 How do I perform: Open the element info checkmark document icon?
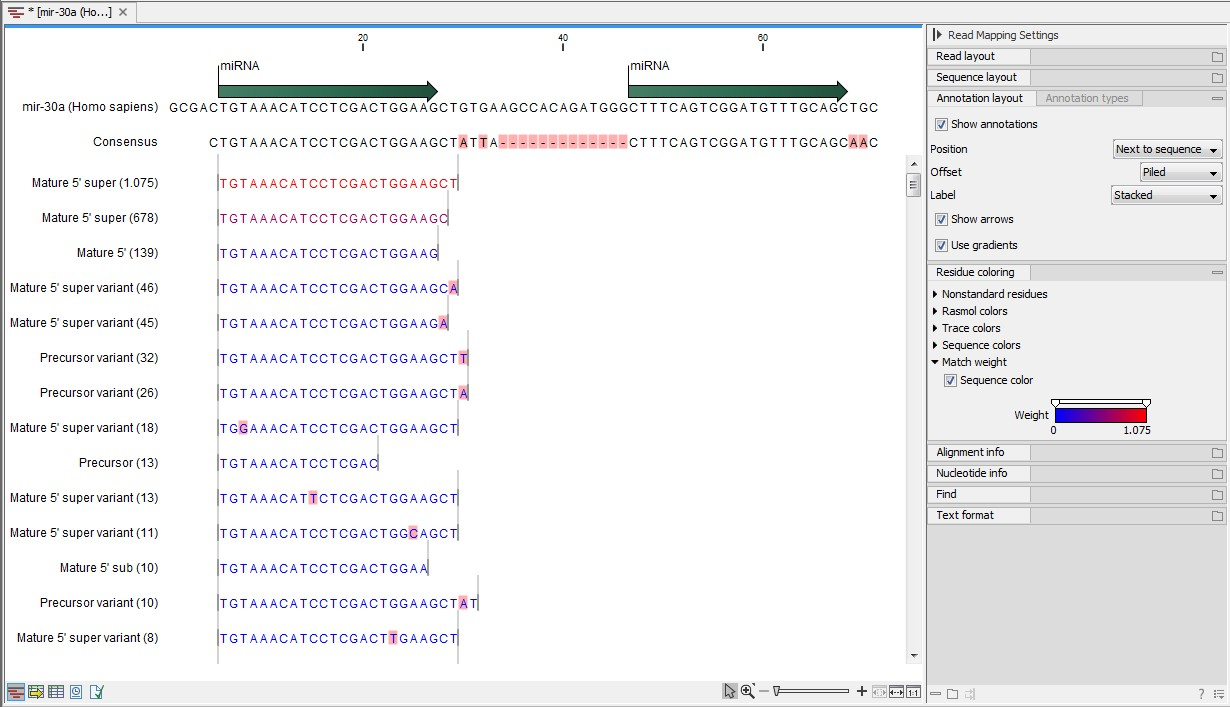tap(97, 692)
